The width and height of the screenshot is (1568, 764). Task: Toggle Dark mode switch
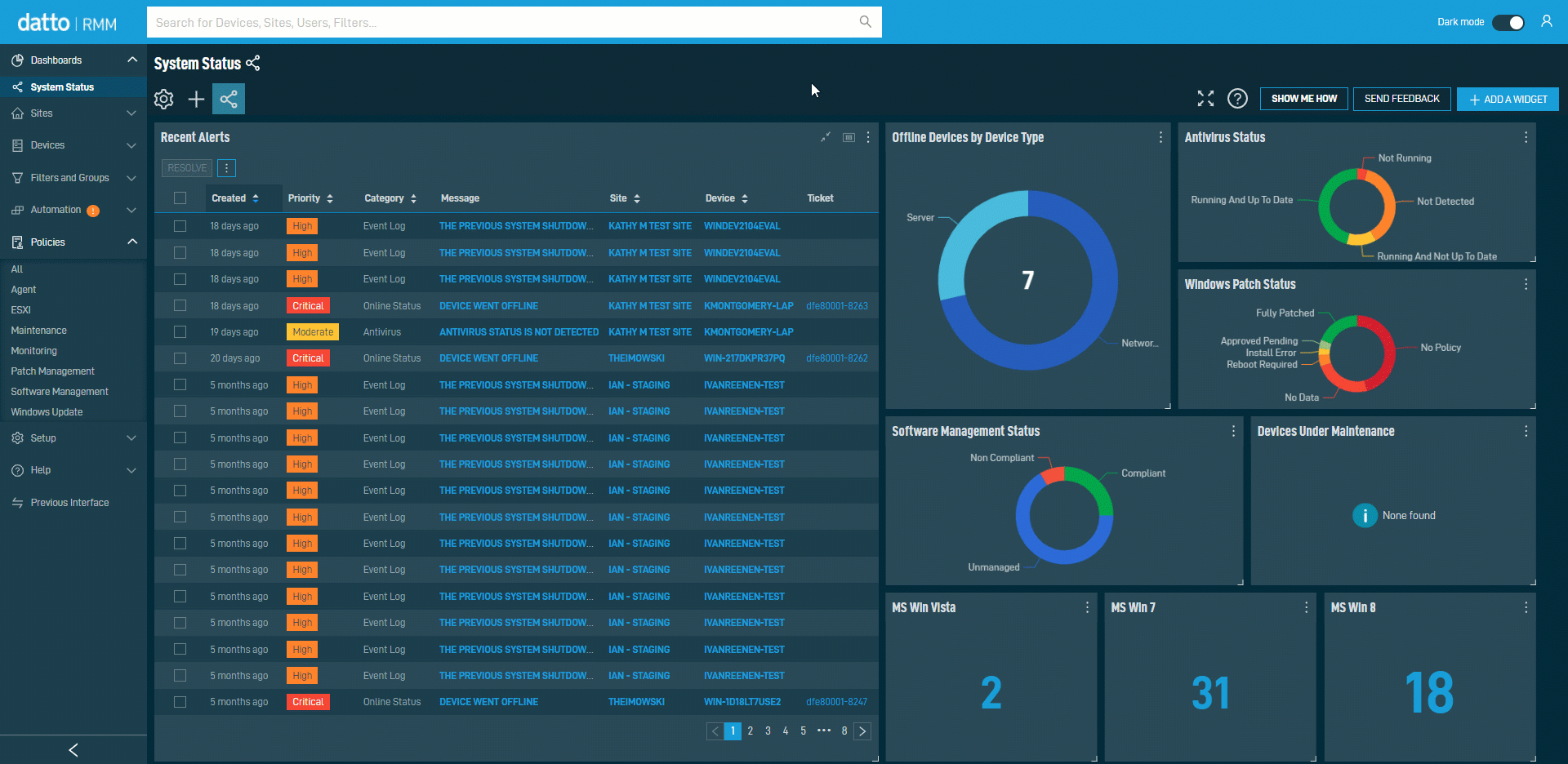1508,22
